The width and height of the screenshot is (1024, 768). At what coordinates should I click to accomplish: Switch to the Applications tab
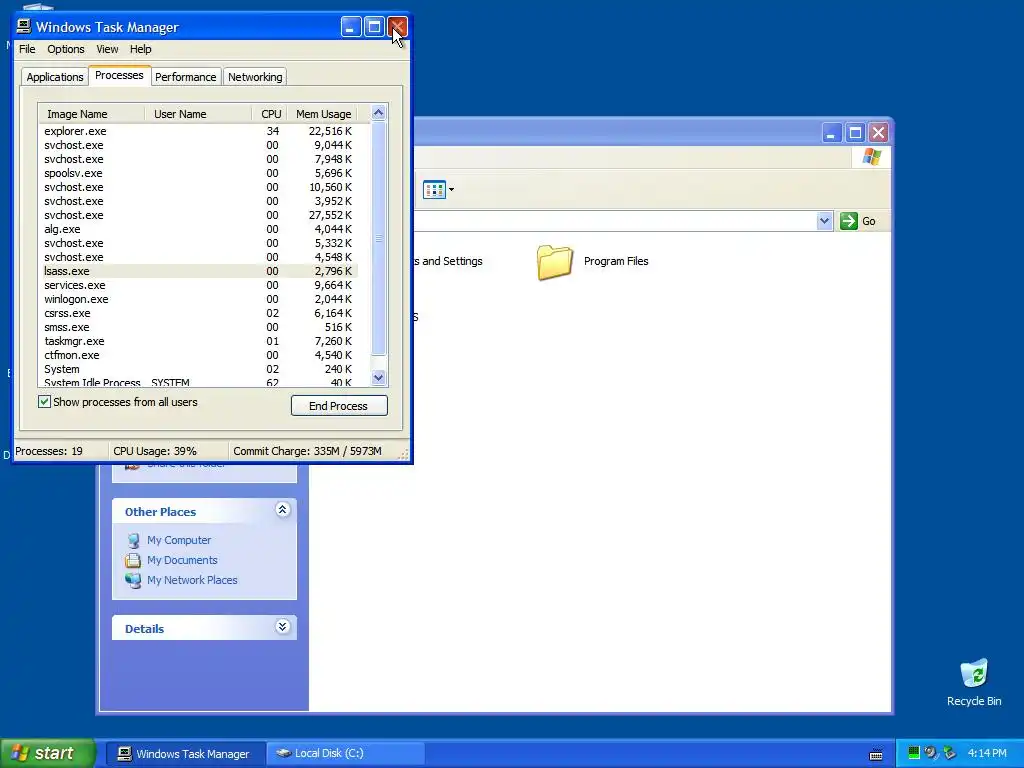[x=55, y=77]
